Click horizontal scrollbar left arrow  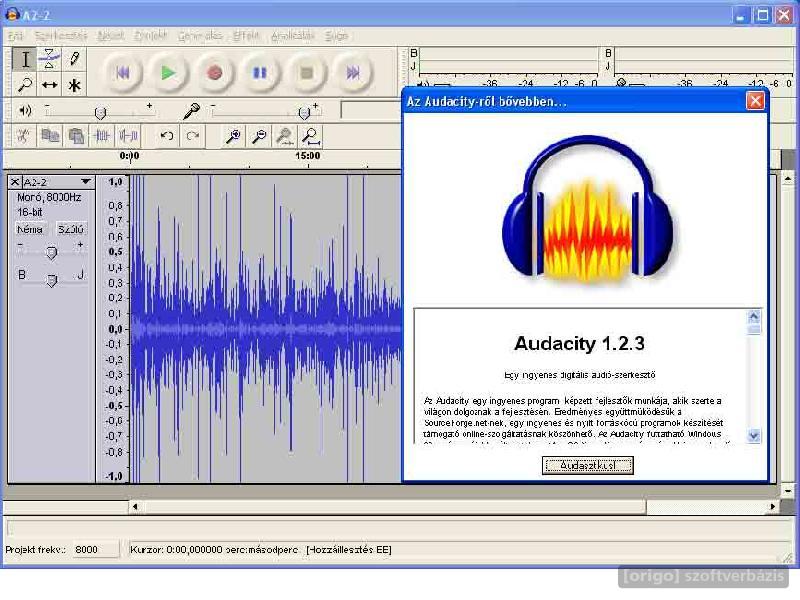[135, 507]
